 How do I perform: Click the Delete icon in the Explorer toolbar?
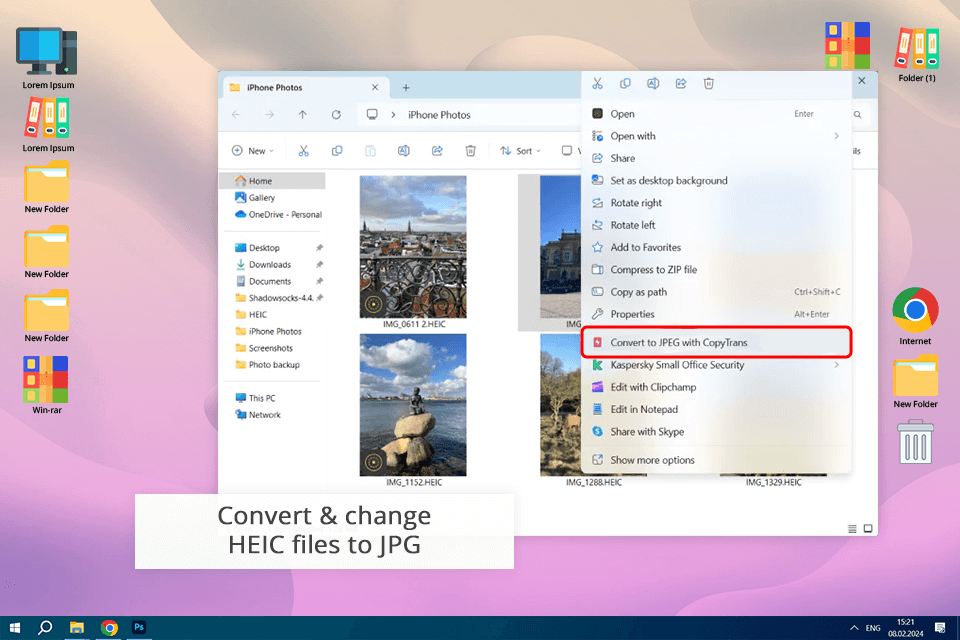pos(470,151)
